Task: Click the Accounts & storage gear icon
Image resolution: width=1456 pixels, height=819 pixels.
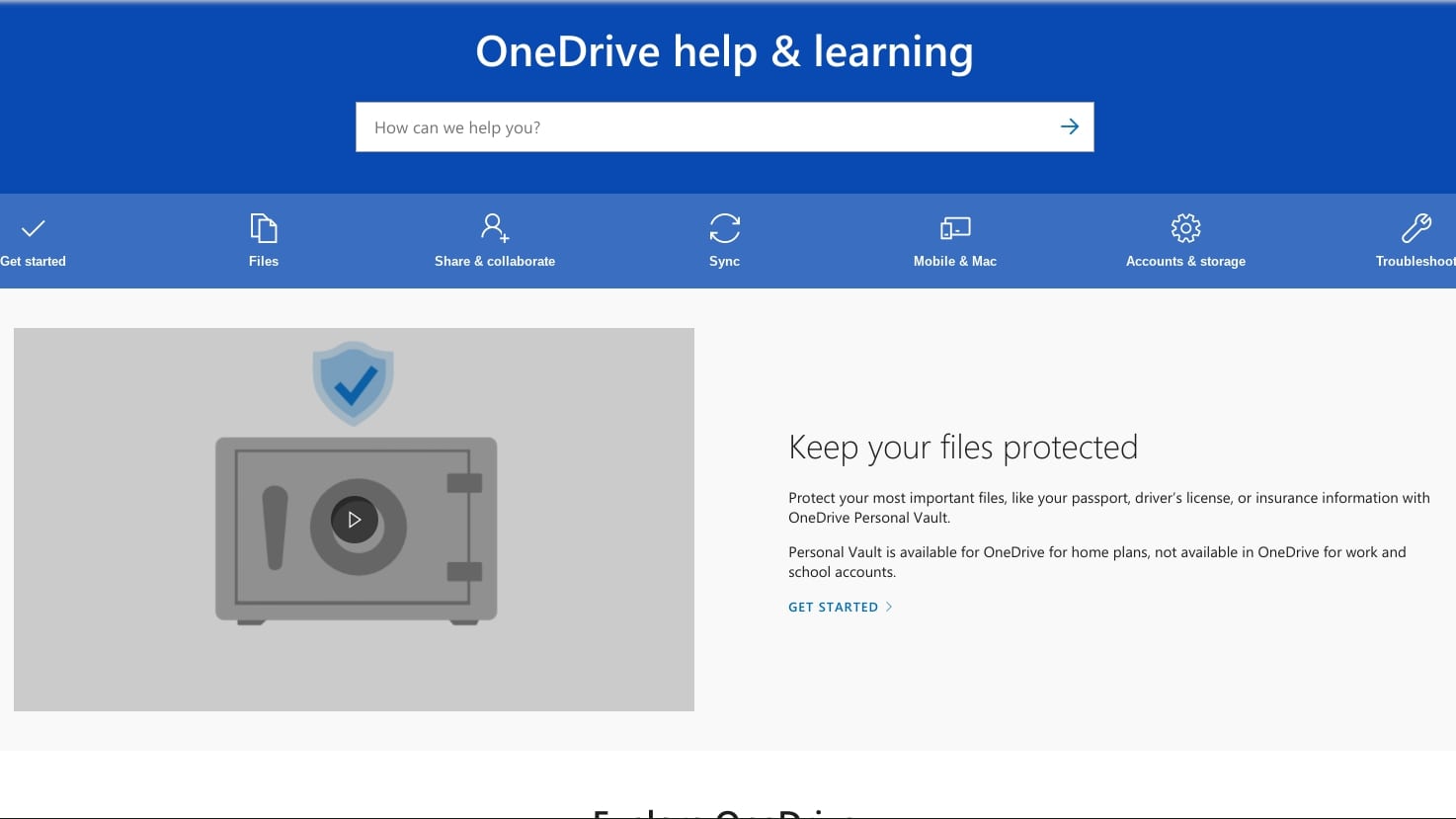Action: pos(1185,228)
